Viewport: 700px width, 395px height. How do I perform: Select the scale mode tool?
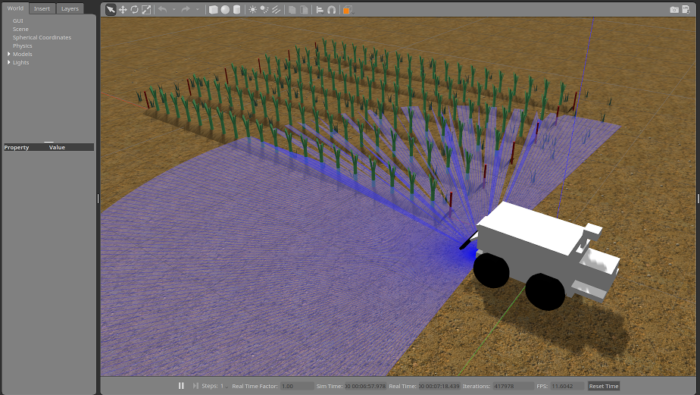point(146,9)
